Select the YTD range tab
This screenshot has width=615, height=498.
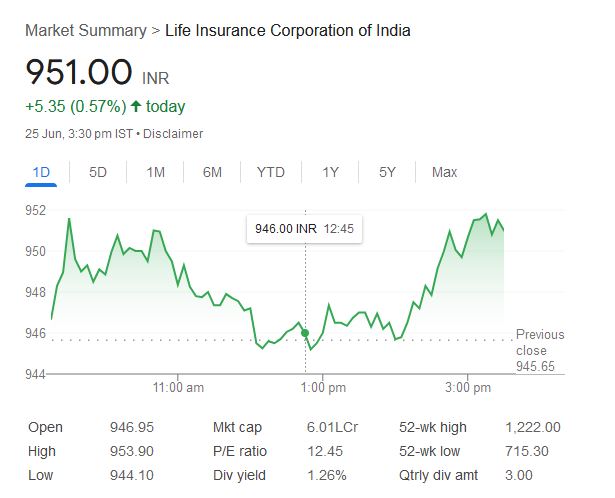[270, 172]
